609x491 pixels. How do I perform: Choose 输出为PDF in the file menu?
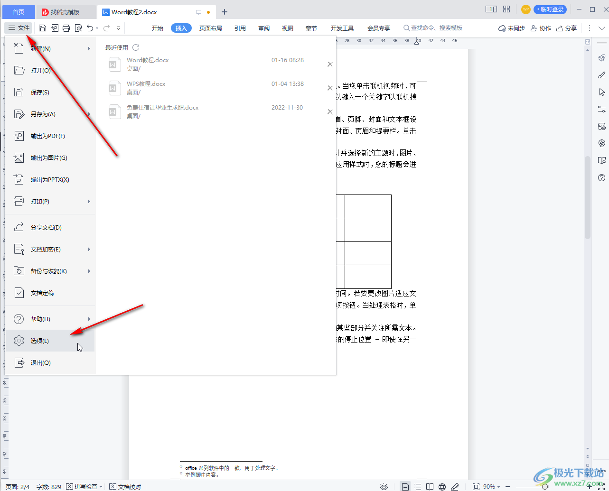point(51,136)
